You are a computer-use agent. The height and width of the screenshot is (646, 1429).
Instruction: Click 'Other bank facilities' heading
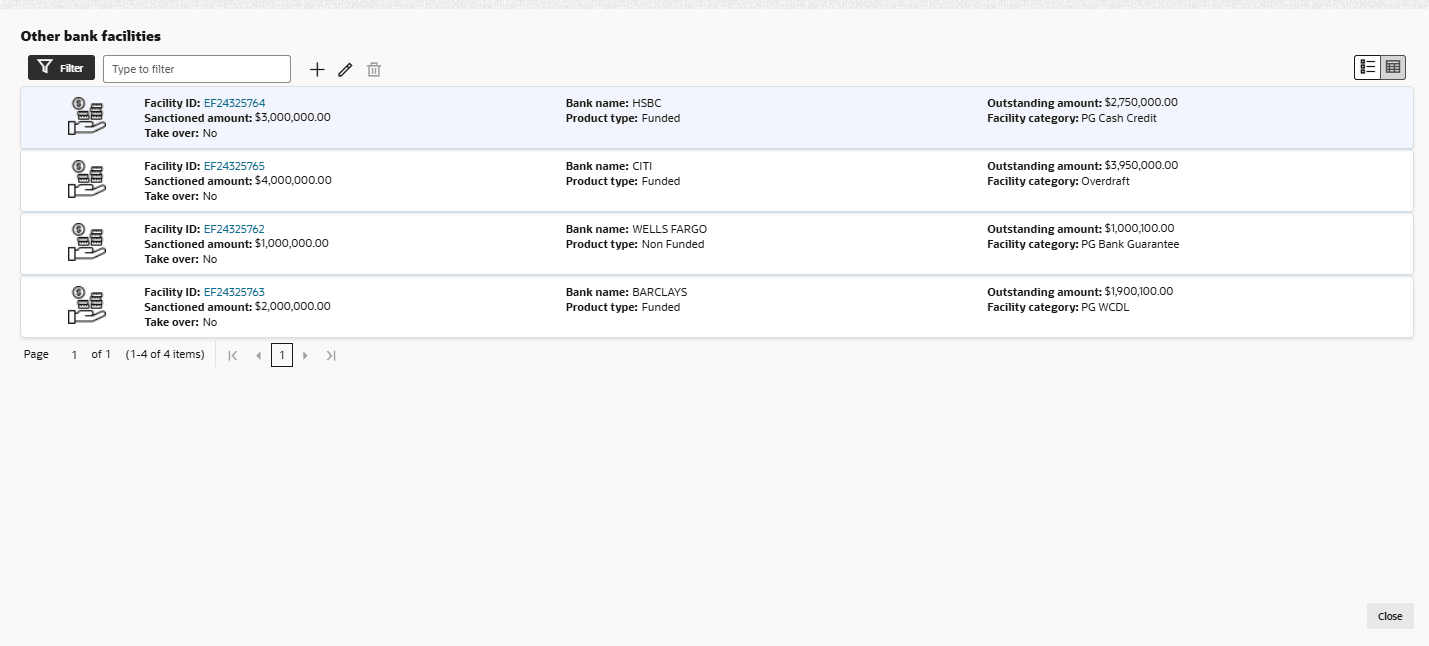(91, 36)
